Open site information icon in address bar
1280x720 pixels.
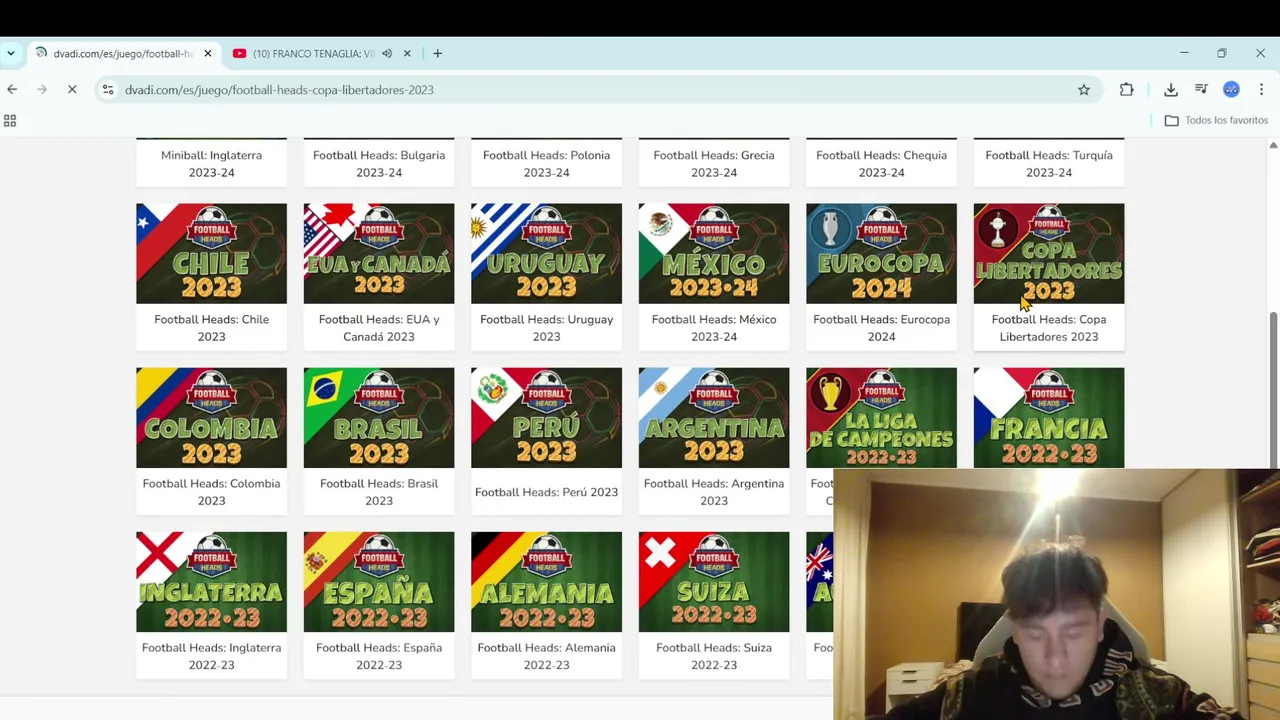pos(108,90)
